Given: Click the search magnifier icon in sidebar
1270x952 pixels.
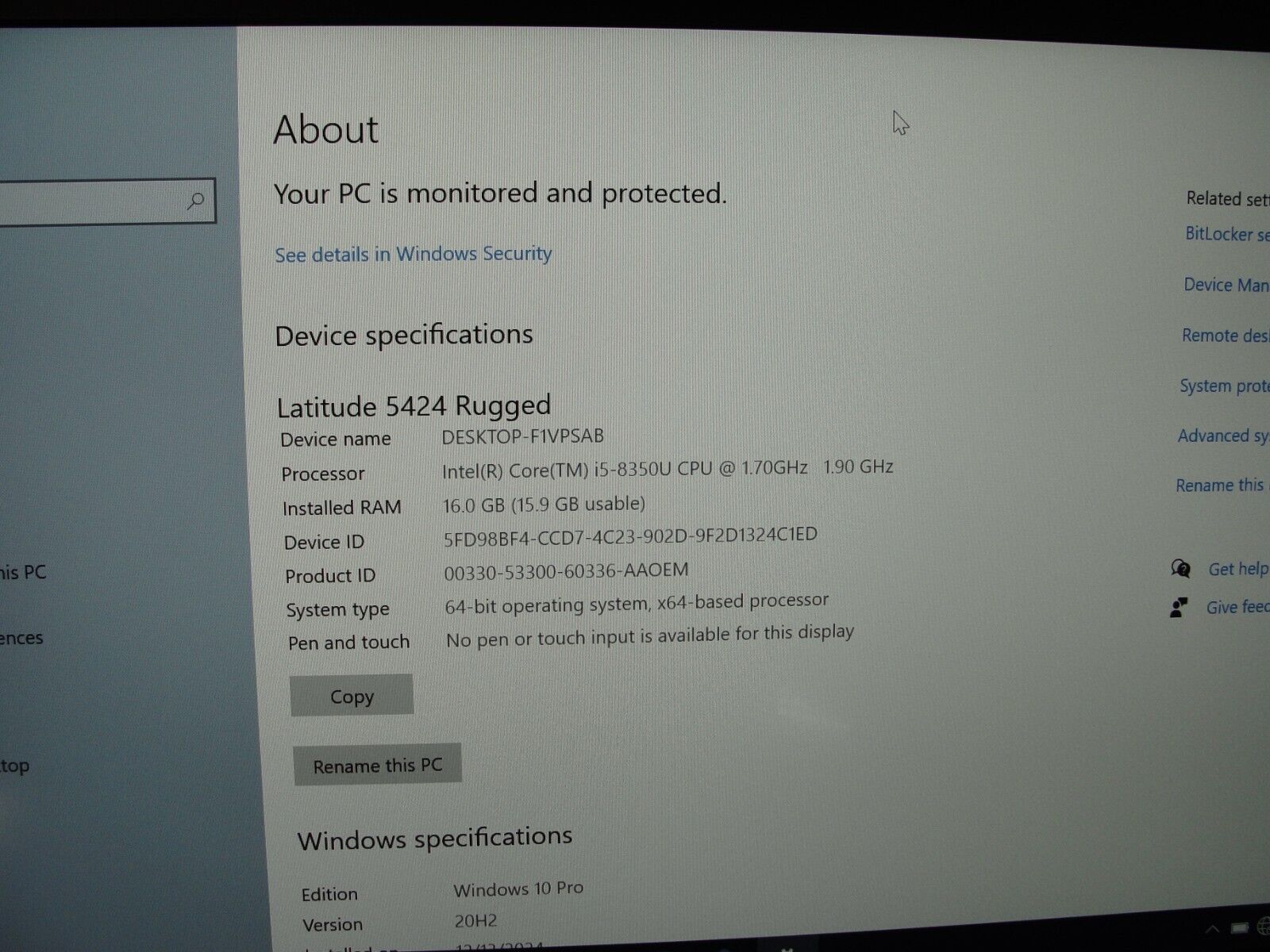Looking at the screenshot, I should (x=195, y=201).
